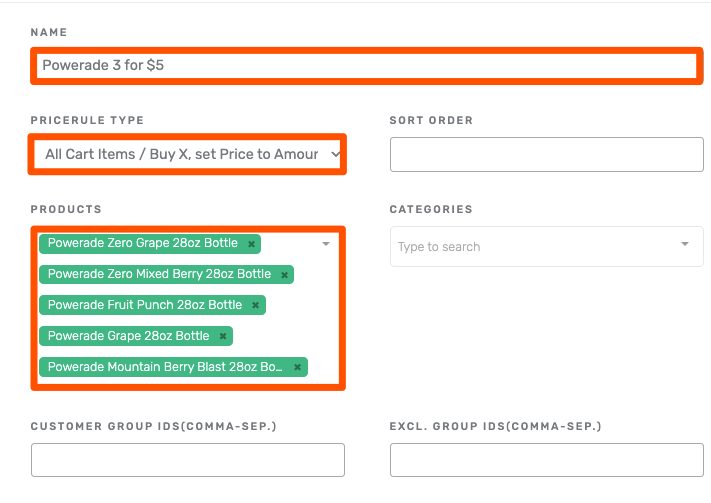Click the Powerade Grape 28oz Bottle label
The height and width of the screenshot is (503, 711).
128,336
